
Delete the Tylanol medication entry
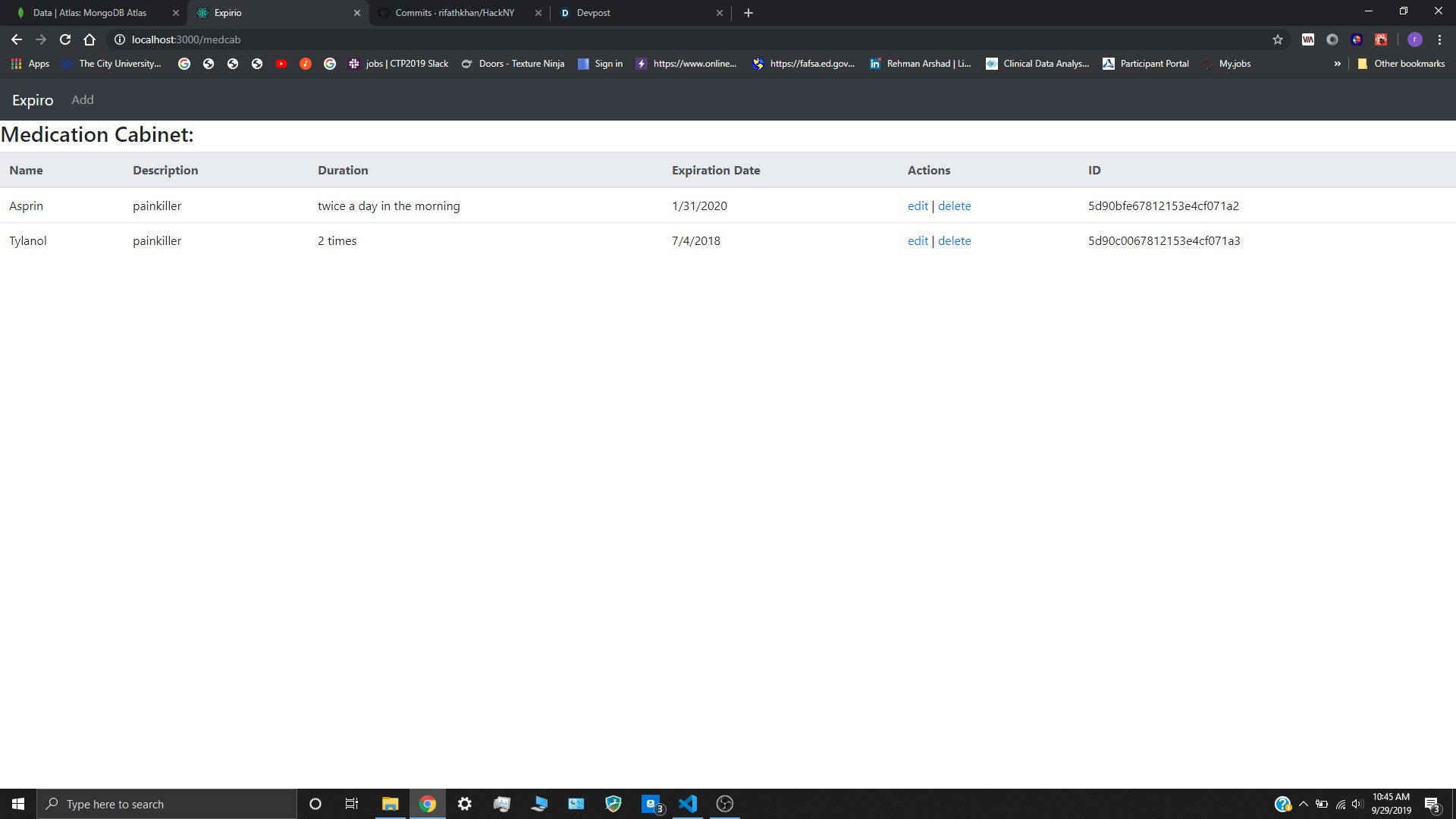click(954, 241)
